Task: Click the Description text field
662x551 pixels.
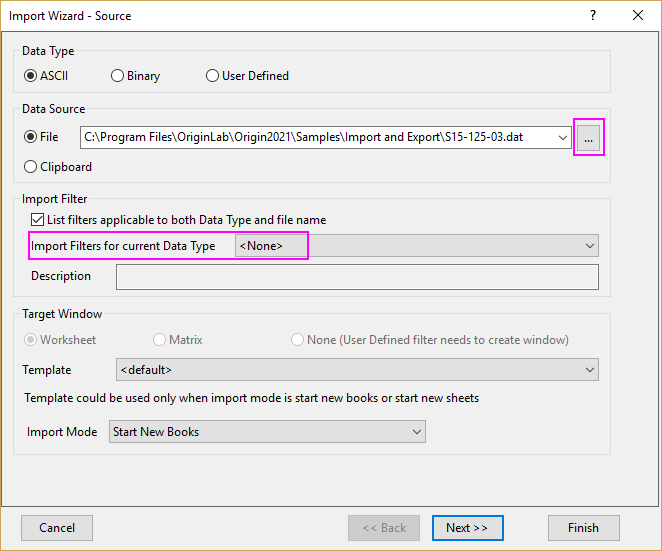Action: pyautogui.click(x=357, y=276)
